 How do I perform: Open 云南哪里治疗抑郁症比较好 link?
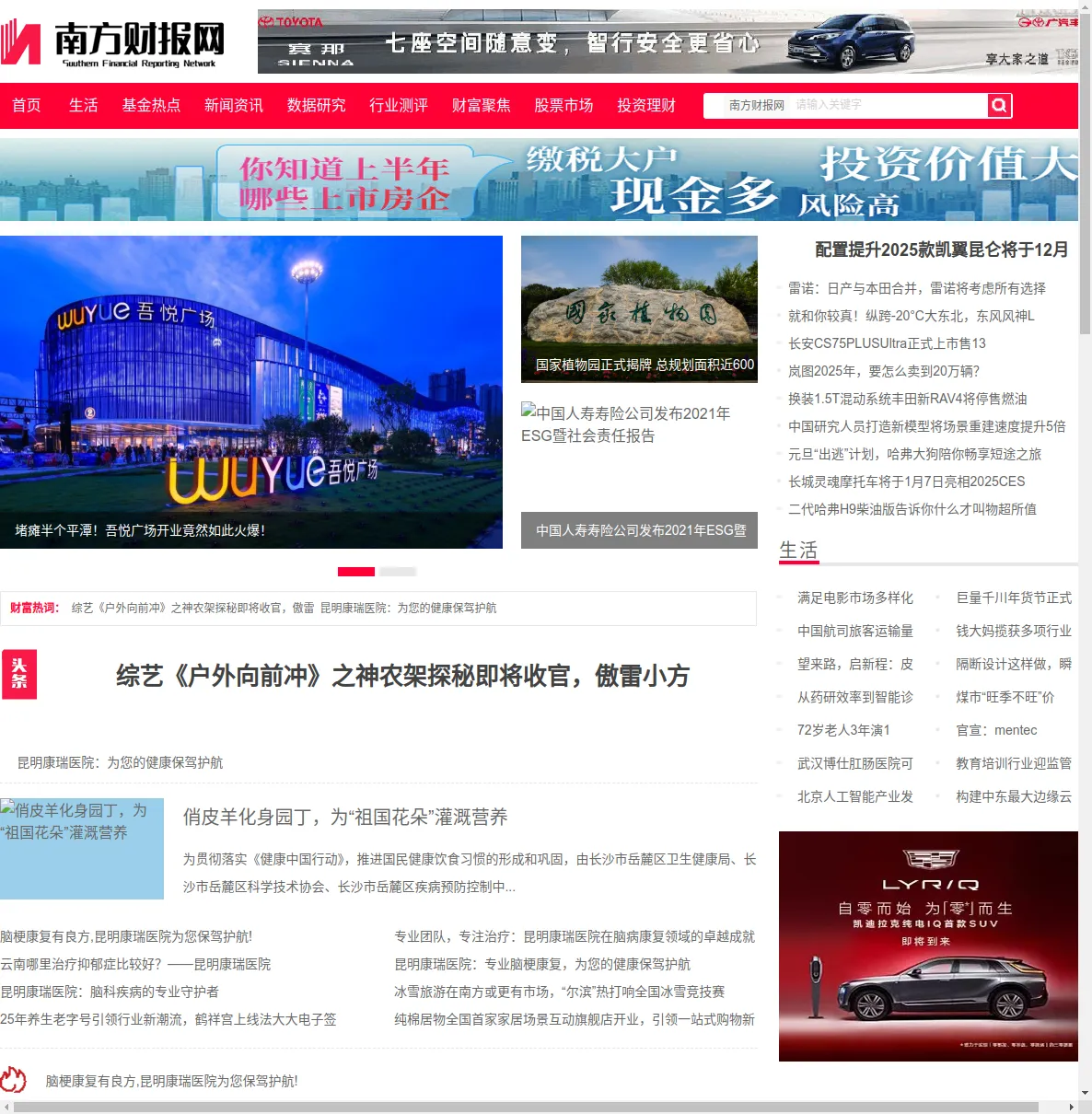point(135,964)
